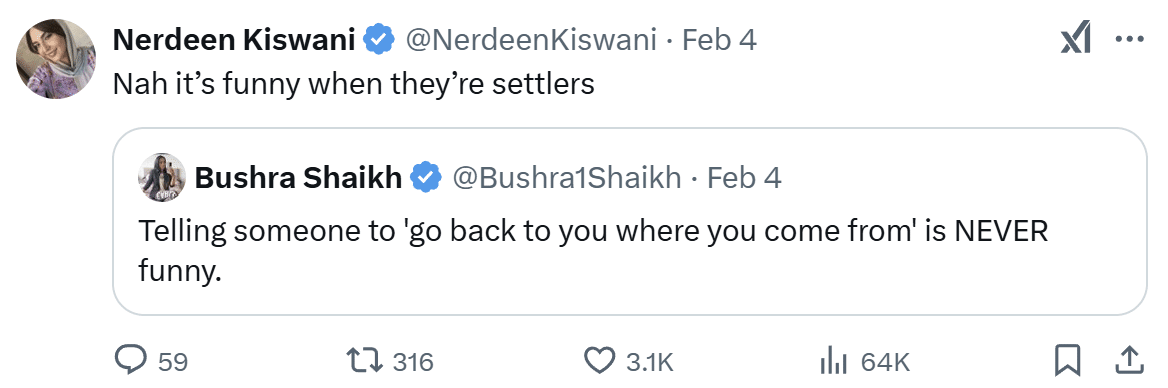
Task: Open the @Bushra1Shaikh handle link
Action: coord(566,177)
